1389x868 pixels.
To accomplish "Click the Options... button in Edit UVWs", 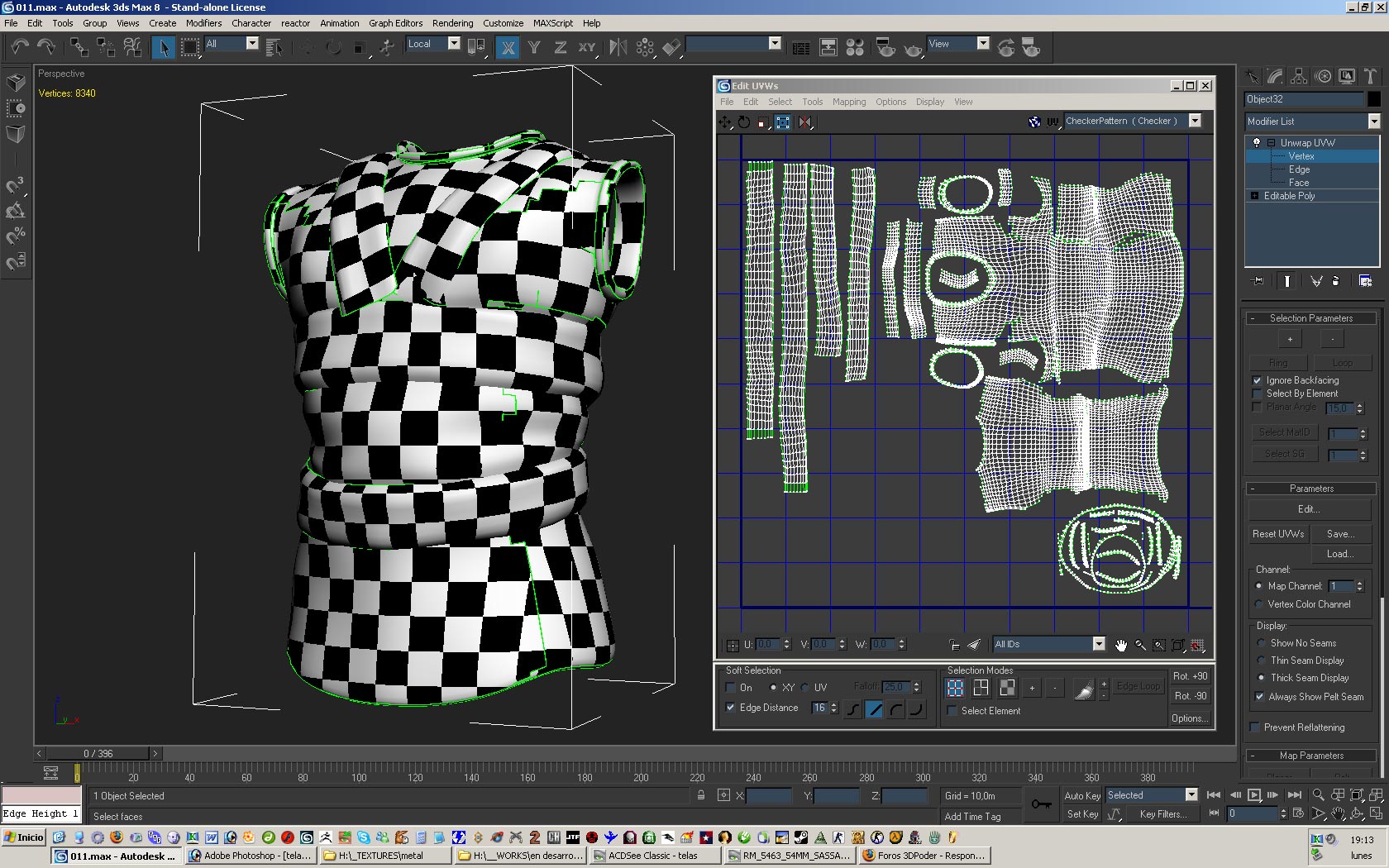I will pyautogui.click(x=1191, y=718).
